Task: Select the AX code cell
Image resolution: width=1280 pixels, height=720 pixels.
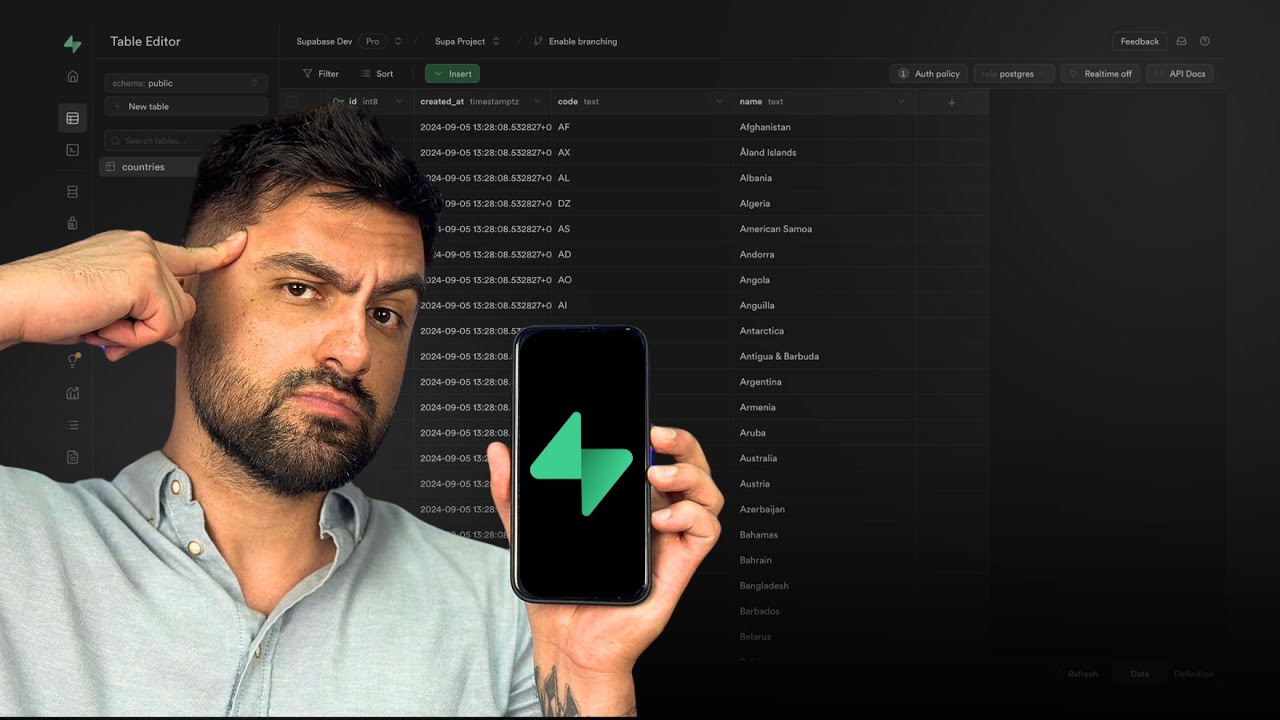Action: click(x=642, y=153)
